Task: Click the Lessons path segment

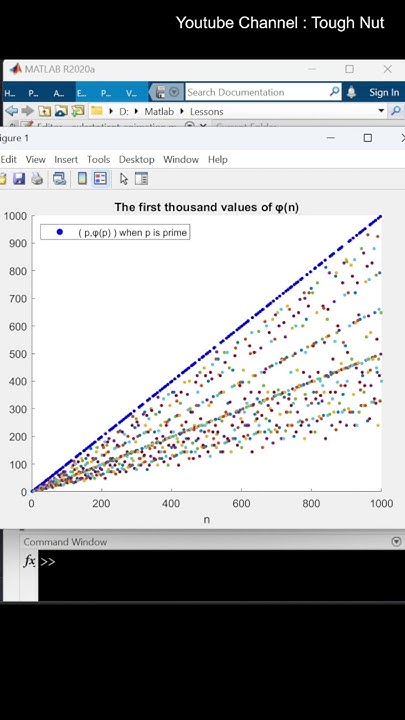Action: coord(207,111)
